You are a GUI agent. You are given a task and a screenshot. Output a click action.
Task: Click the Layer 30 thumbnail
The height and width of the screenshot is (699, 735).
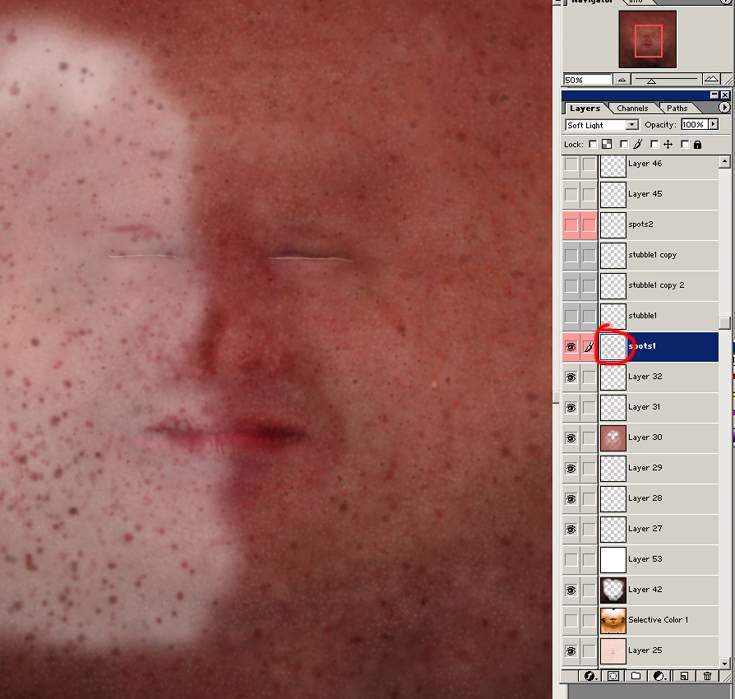click(x=613, y=438)
